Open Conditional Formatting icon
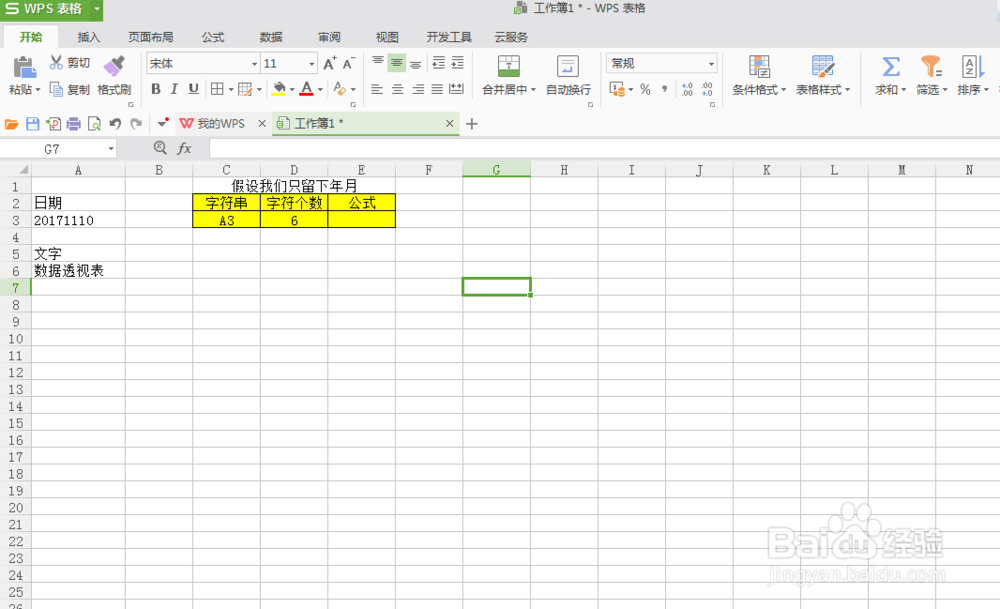Viewport: 1000px width, 609px height. click(759, 66)
